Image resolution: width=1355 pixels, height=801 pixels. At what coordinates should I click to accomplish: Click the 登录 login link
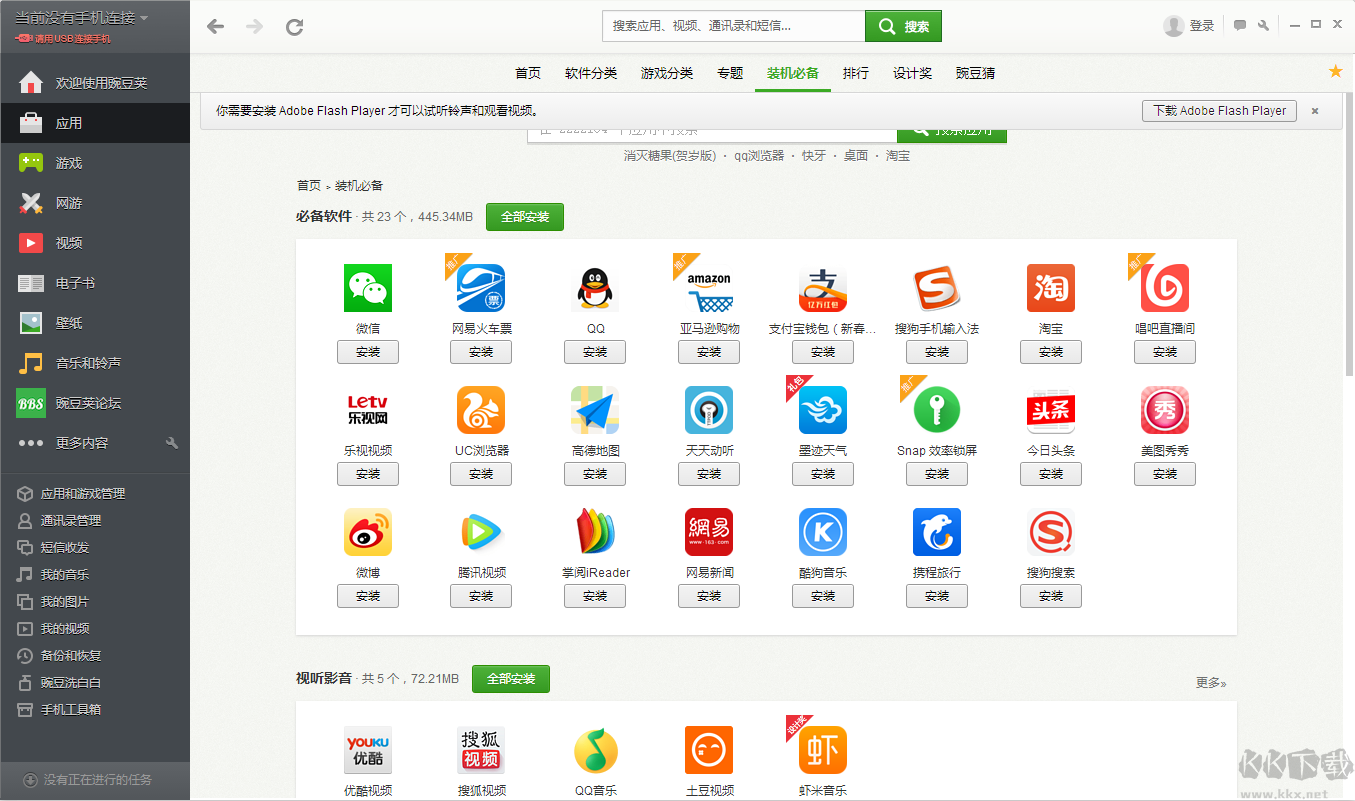[x=1201, y=26]
